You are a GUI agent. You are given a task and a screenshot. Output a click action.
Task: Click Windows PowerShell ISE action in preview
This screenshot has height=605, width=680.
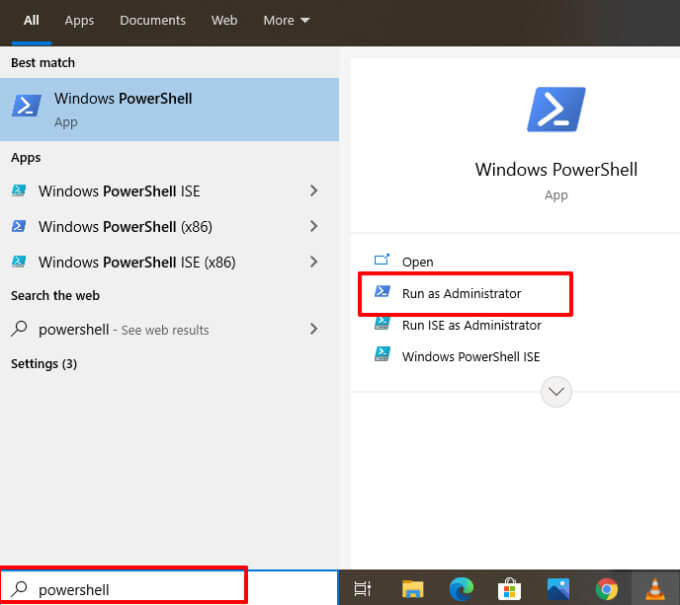[x=471, y=357]
